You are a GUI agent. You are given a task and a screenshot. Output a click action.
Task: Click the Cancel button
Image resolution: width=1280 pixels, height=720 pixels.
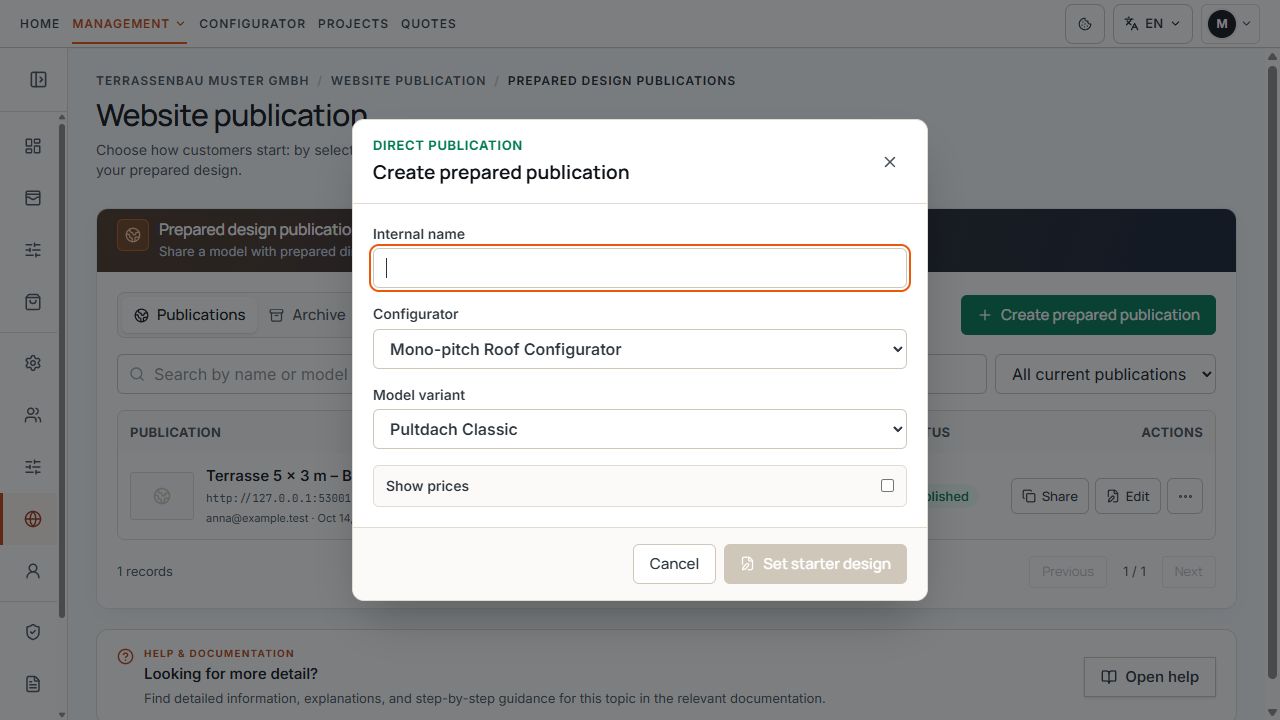point(674,564)
